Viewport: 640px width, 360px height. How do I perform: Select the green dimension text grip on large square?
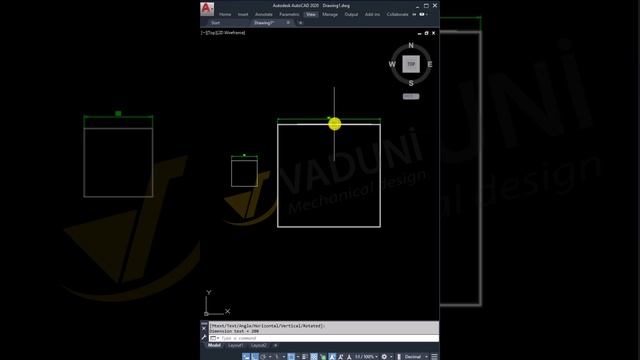[x=329, y=118]
